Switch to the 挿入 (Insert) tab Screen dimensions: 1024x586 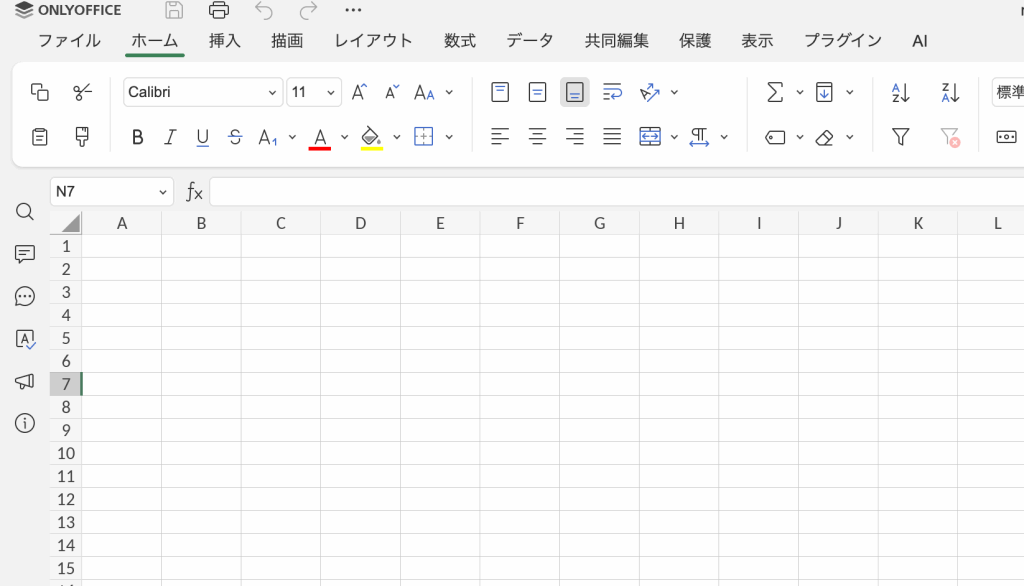click(x=225, y=40)
